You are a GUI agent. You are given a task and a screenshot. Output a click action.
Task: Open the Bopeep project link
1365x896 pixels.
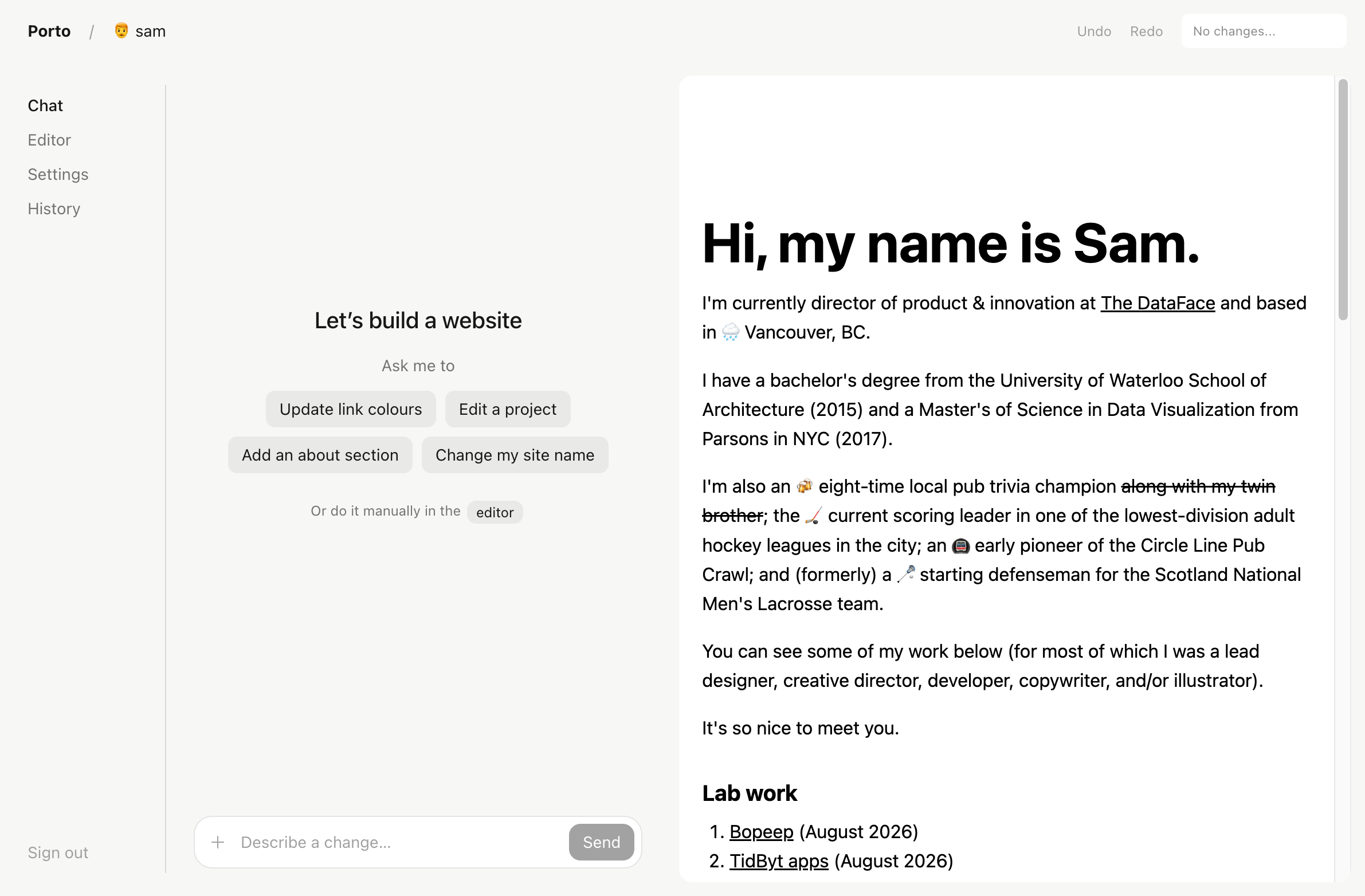coord(761,832)
